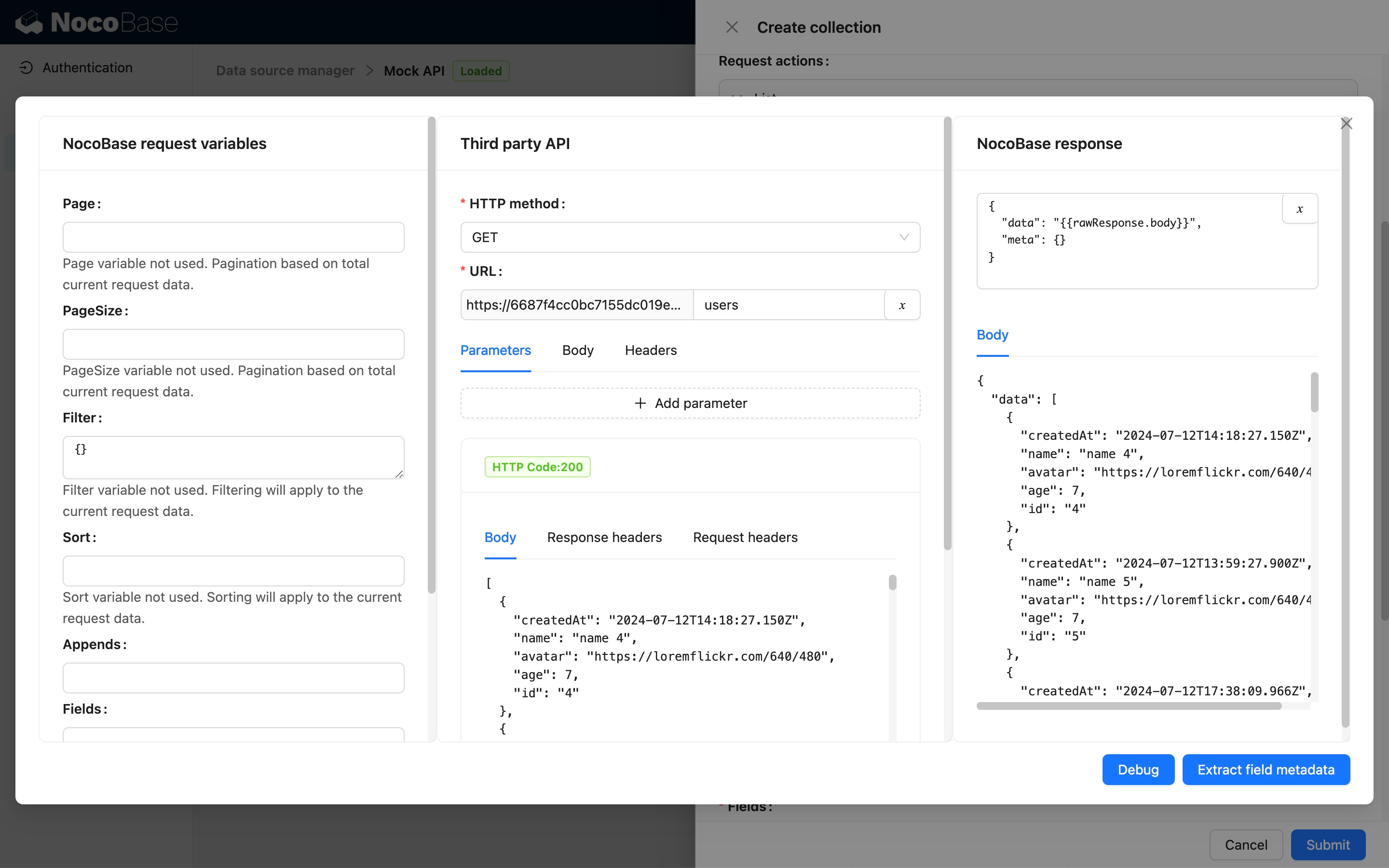Close the debug modal with X icon
The width and height of the screenshot is (1389, 868).
pos(1346,123)
